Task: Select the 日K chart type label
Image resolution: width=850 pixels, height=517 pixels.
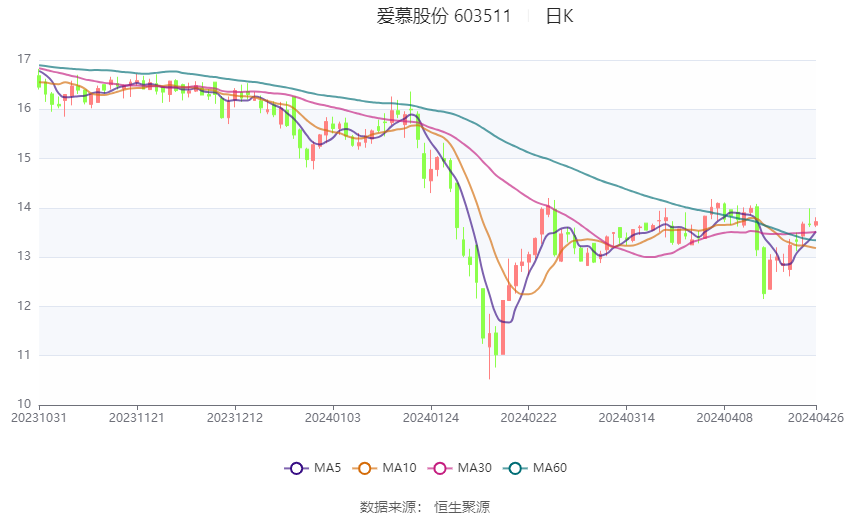Action: 559,16
